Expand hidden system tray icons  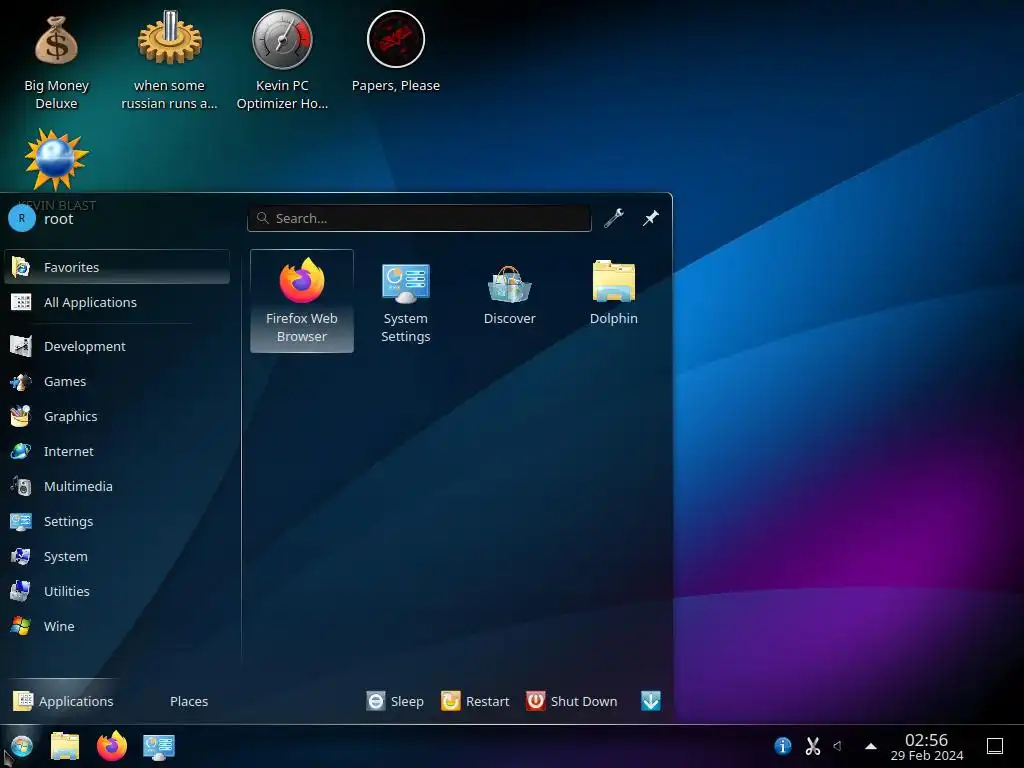pyautogui.click(x=871, y=746)
